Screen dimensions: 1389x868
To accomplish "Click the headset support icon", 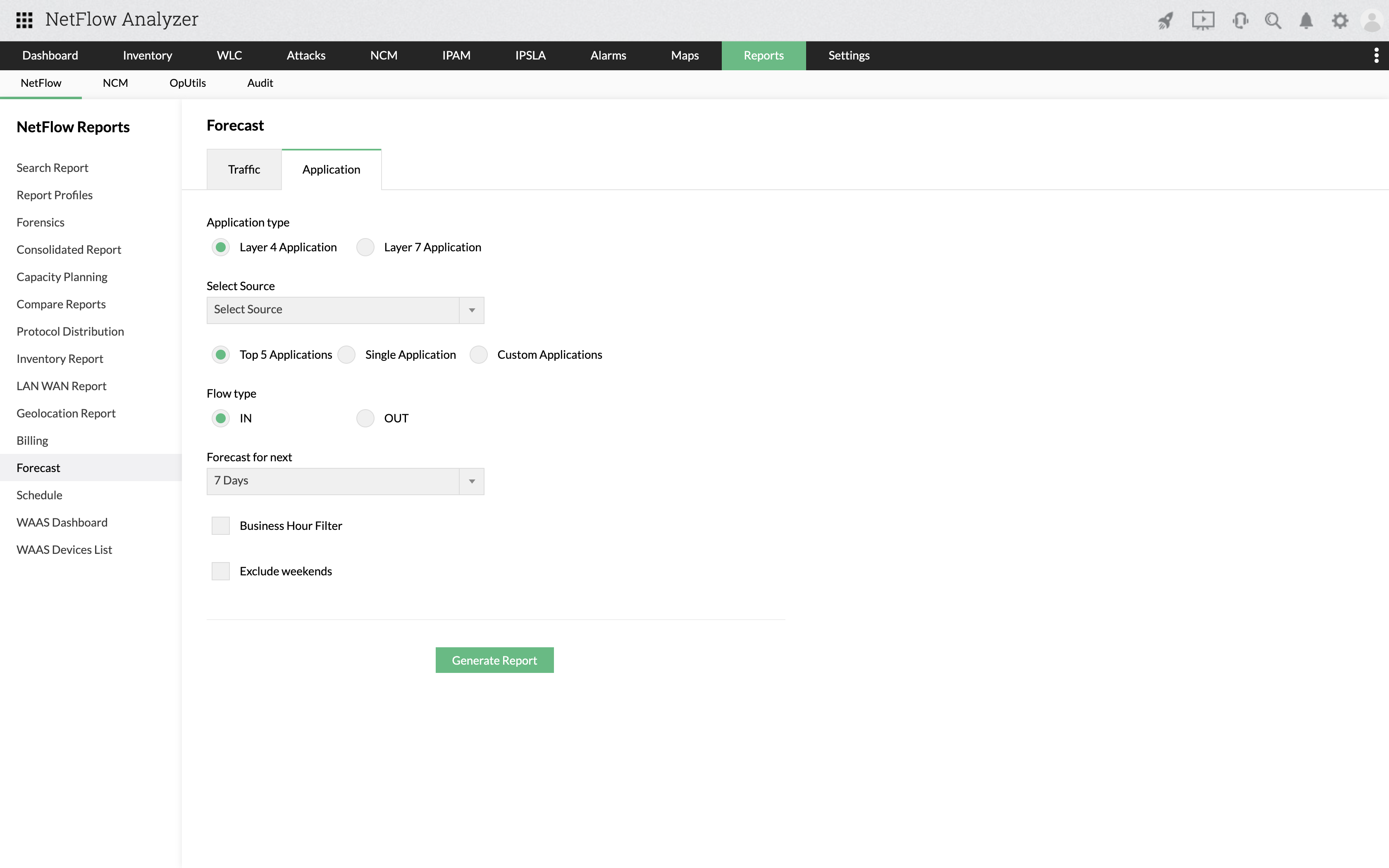I will point(1240,21).
